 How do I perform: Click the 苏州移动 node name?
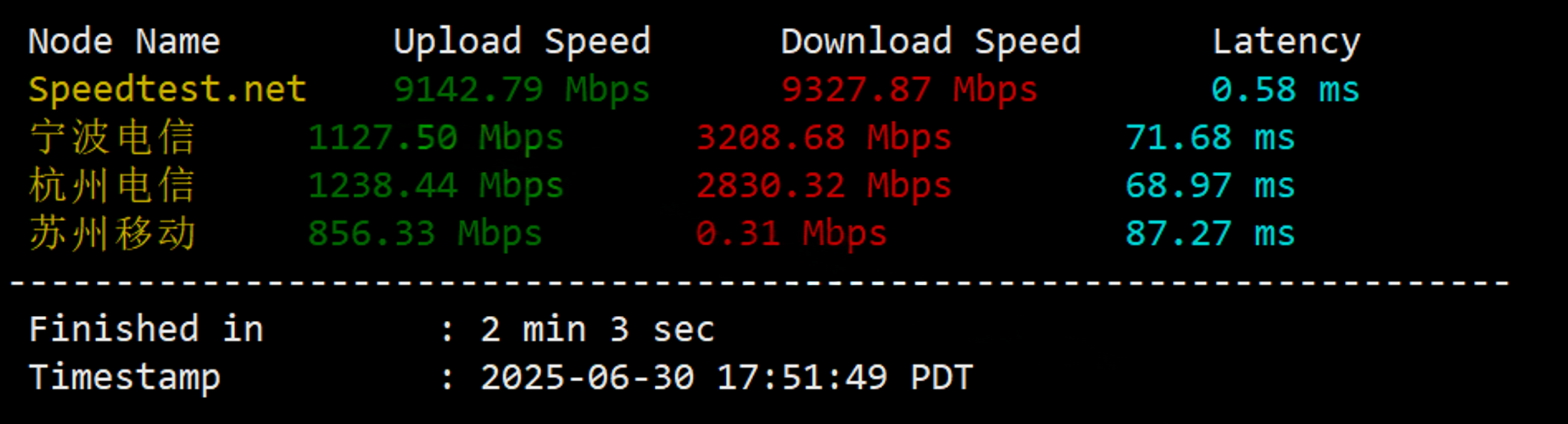click(112, 234)
